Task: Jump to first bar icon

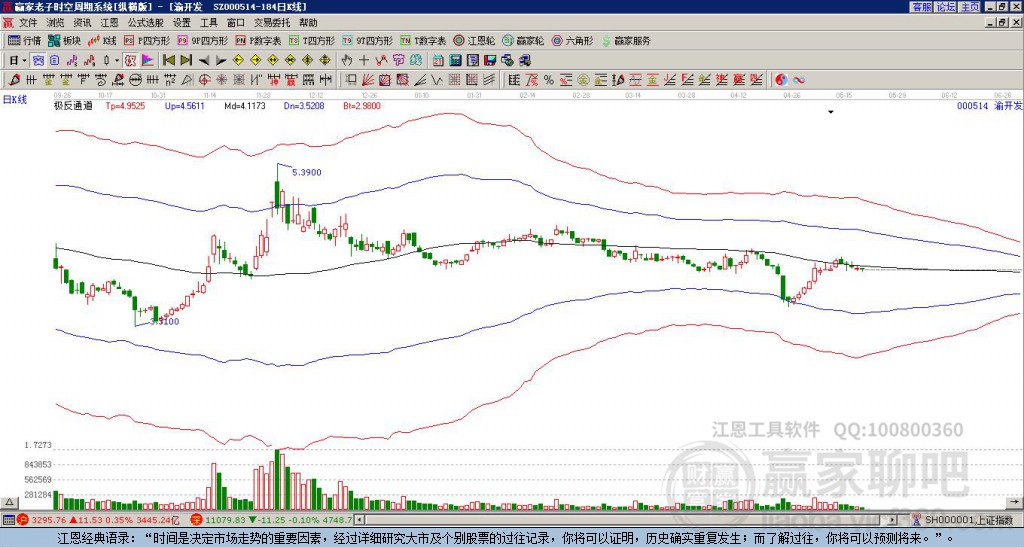Action: coord(168,61)
